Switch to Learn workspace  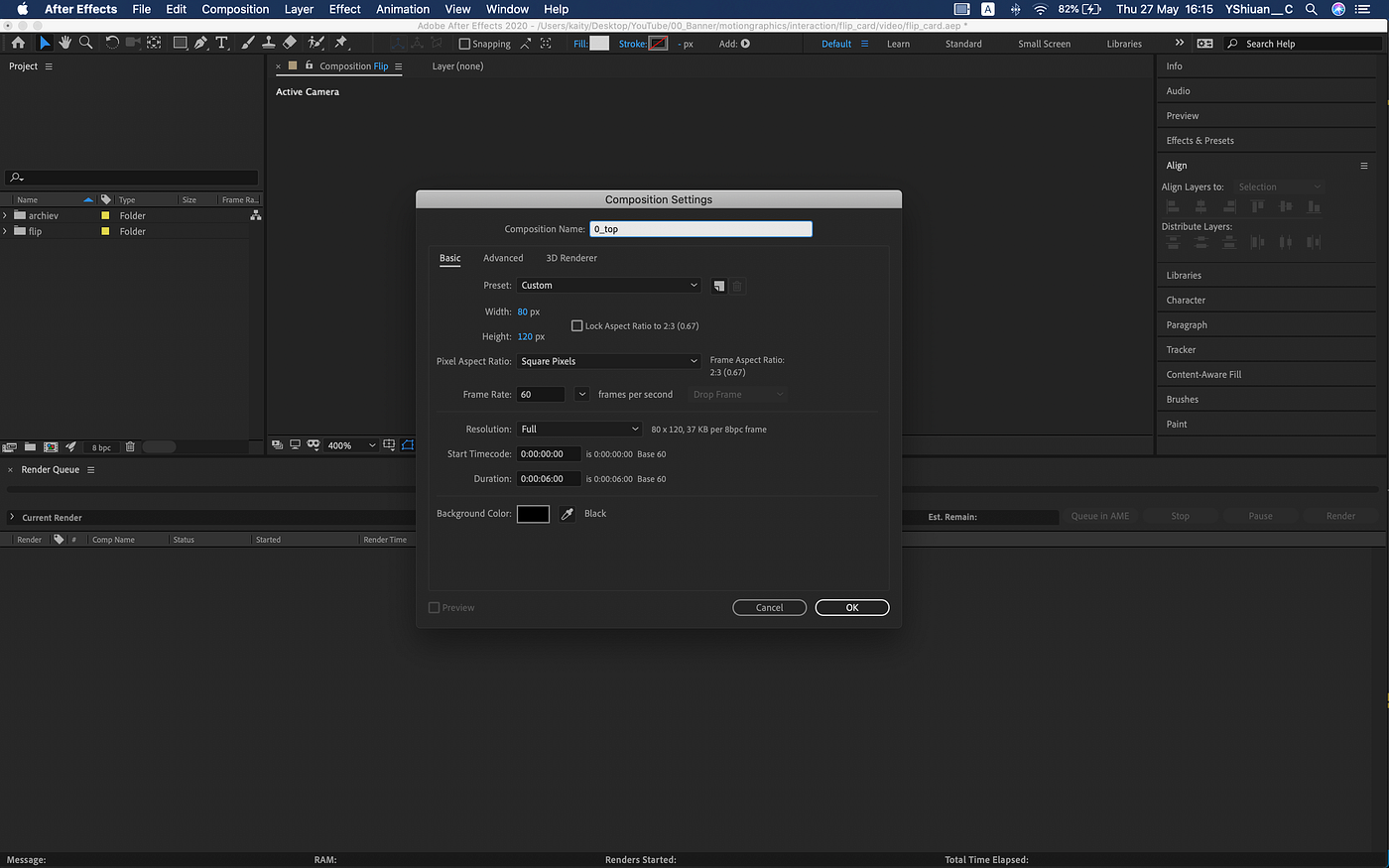coord(898,44)
